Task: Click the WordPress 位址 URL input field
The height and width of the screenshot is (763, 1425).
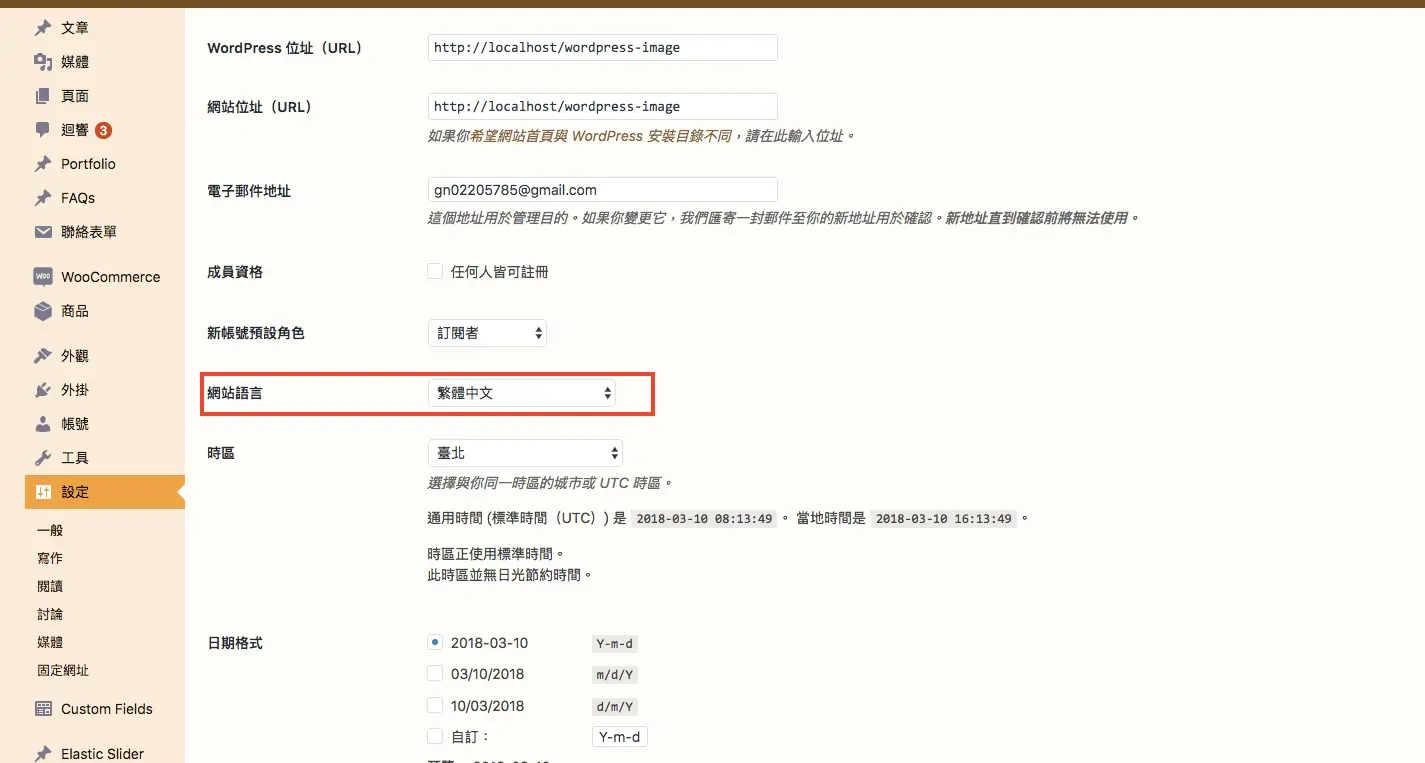Action: (x=603, y=47)
